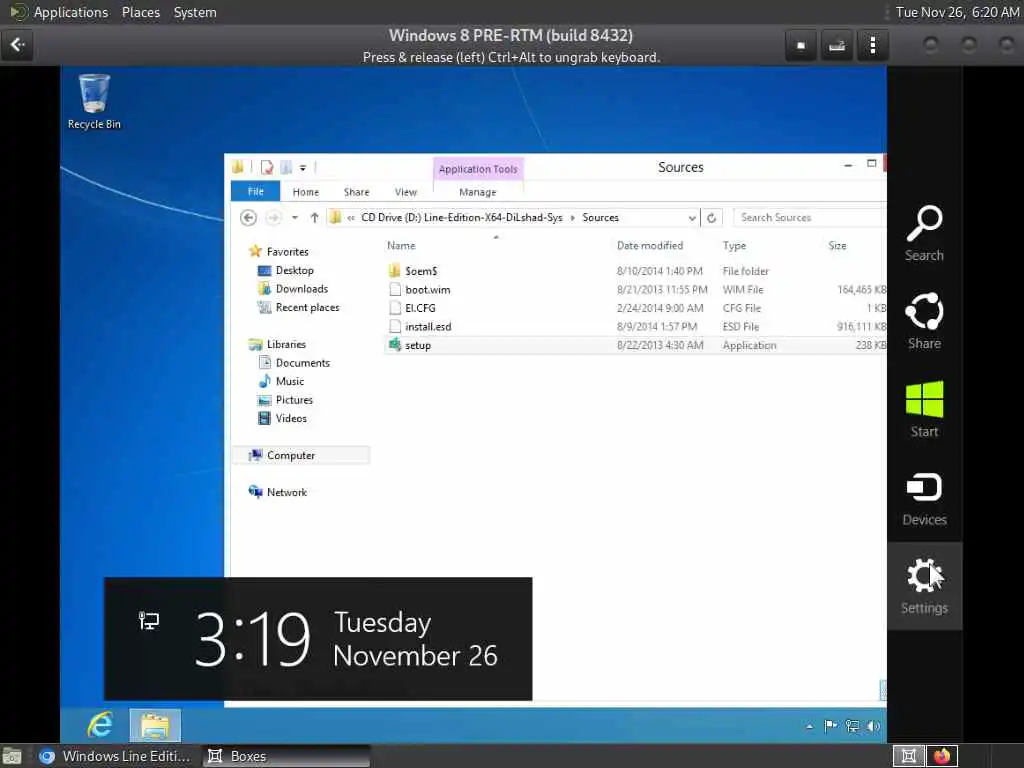The image size is (1024, 768).
Task: Click the Action Center flag icon
Action: (x=831, y=726)
